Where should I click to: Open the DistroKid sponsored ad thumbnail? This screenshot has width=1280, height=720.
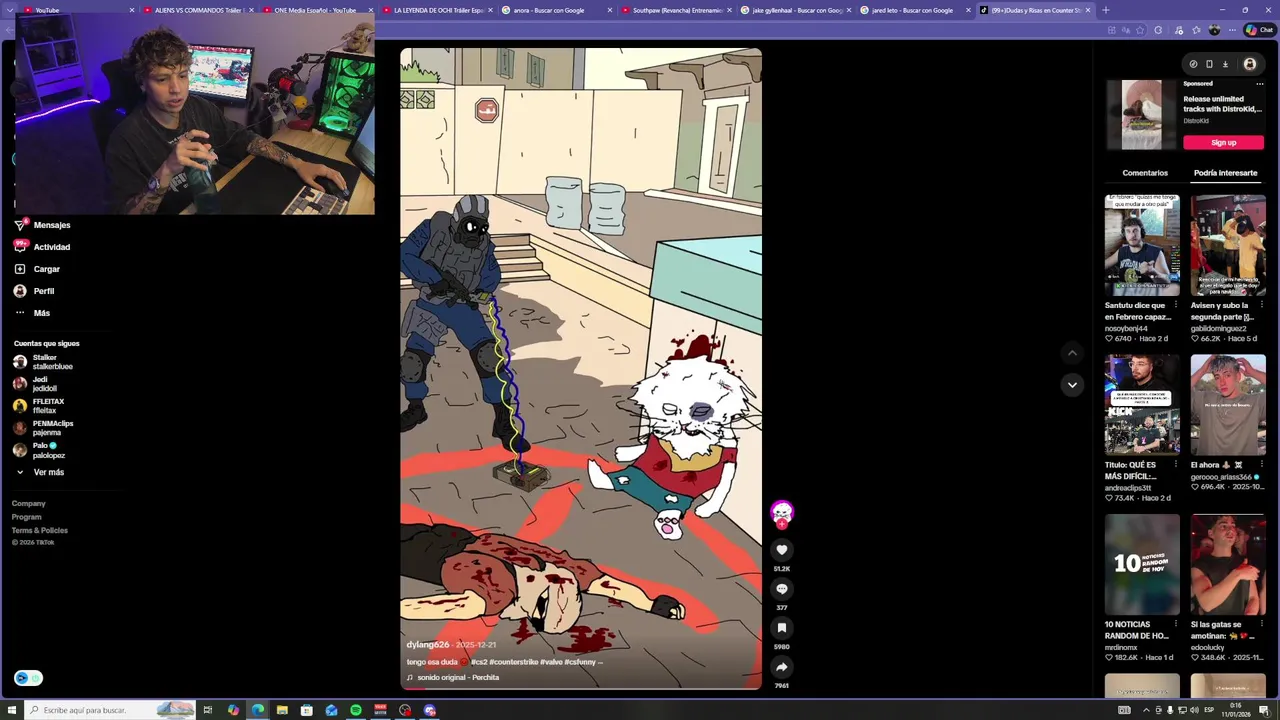pyautogui.click(x=1142, y=114)
